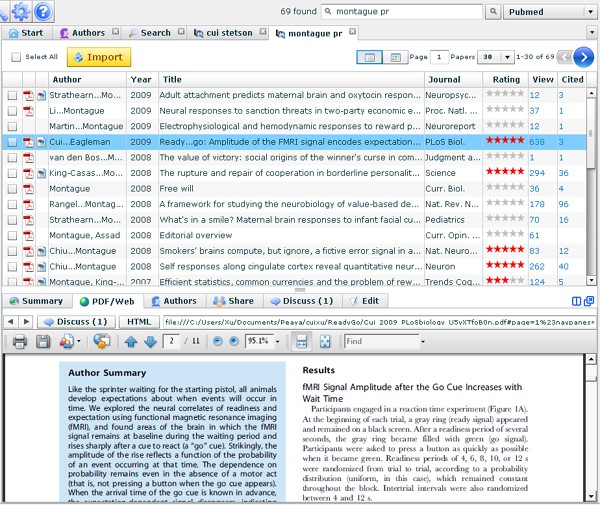Open the PDF share/export icon with dropdown
This screenshot has height=505, width=600.
pos(69,341)
